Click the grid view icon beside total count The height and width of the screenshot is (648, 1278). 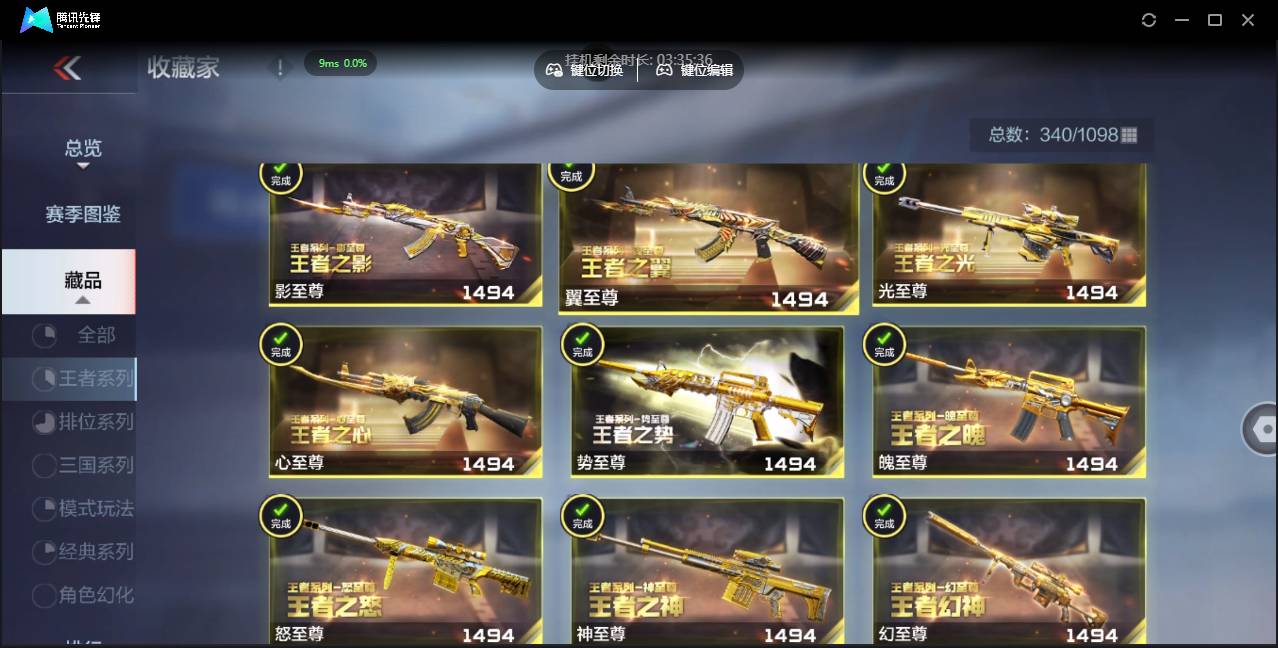coord(1130,135)
